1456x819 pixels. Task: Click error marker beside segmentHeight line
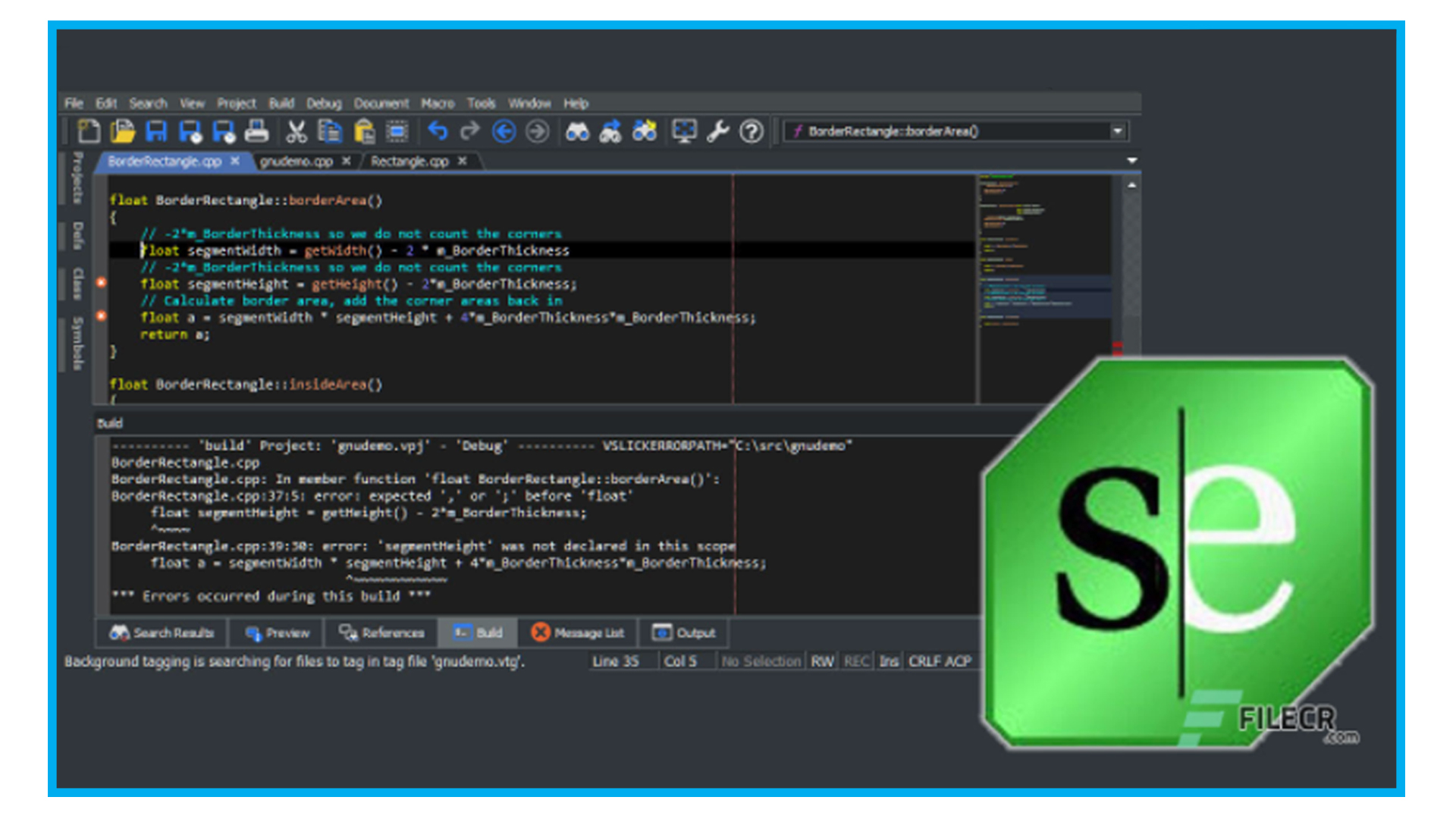(x=101, y=282)
